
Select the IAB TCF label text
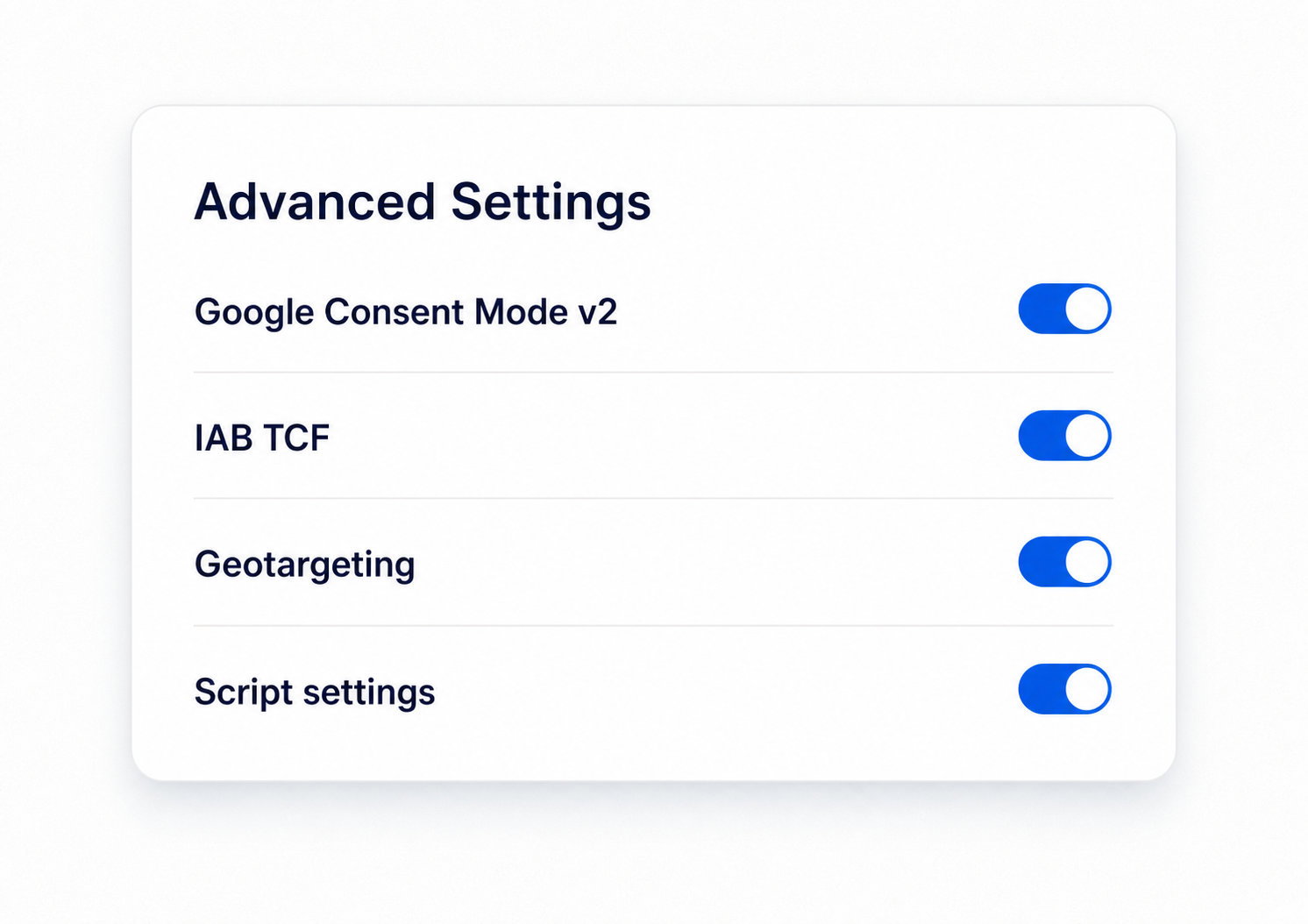point(262,438)
